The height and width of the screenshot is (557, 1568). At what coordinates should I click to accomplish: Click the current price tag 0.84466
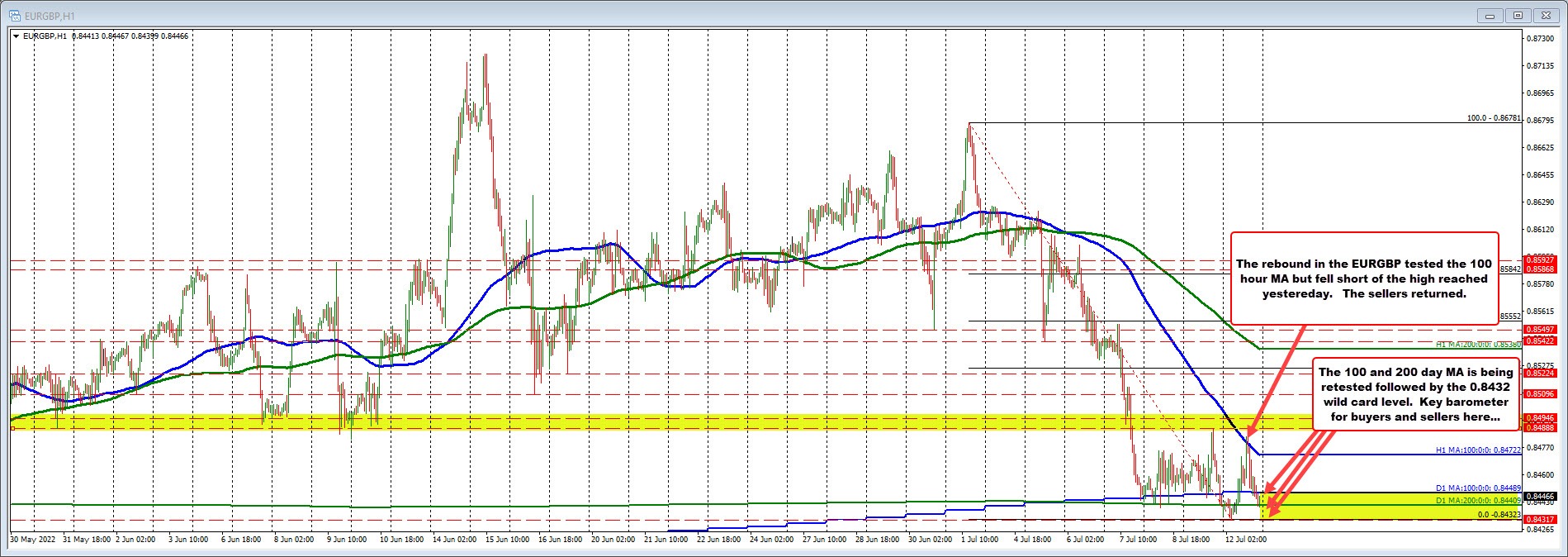click(x=1540, y=496)
